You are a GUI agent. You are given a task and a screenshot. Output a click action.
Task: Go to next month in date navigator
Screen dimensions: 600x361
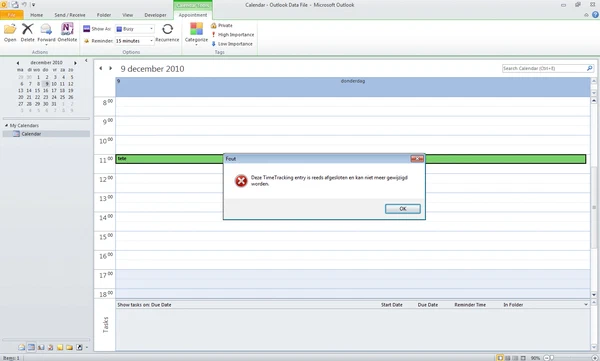(x=75, y=63)
